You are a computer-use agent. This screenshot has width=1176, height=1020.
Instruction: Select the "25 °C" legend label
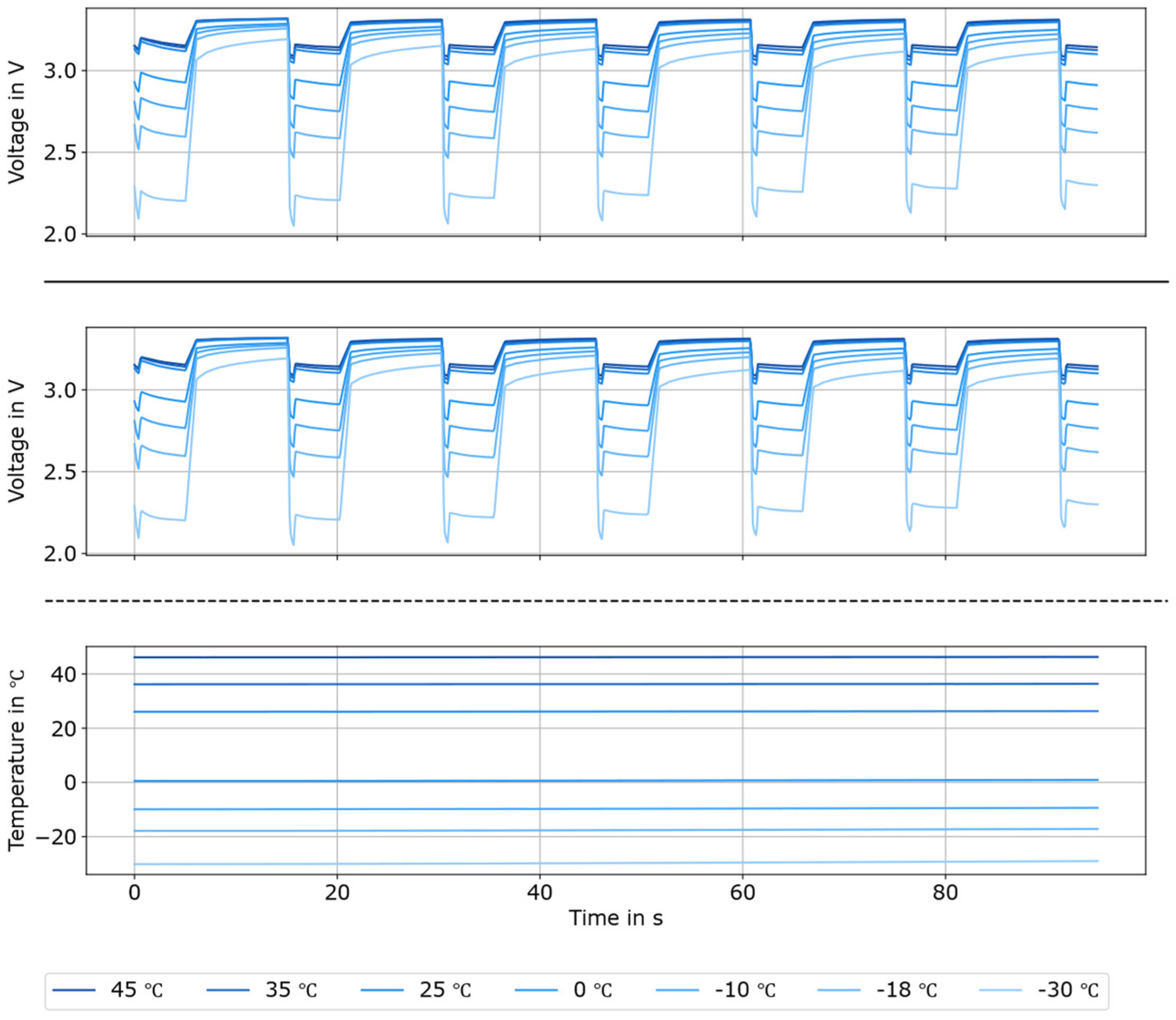[445, 990]
